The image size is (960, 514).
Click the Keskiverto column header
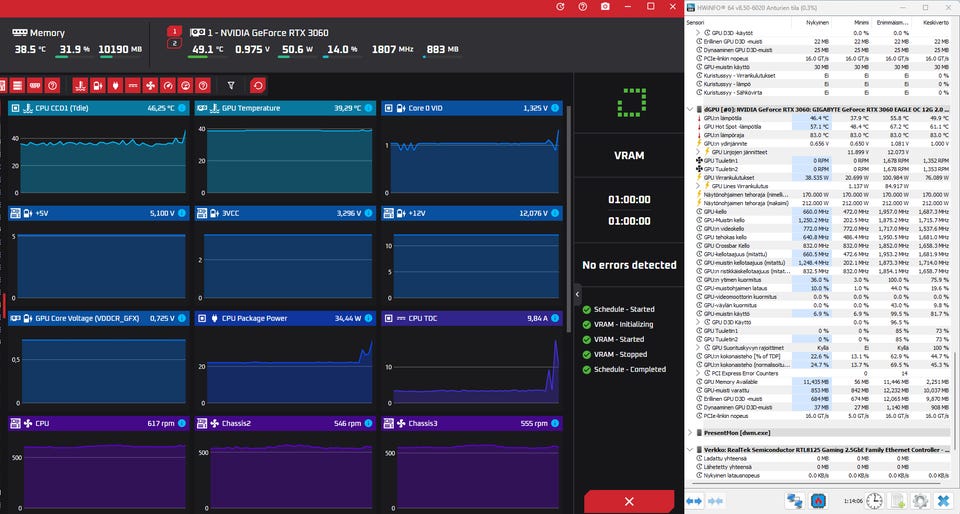[931, 23]
